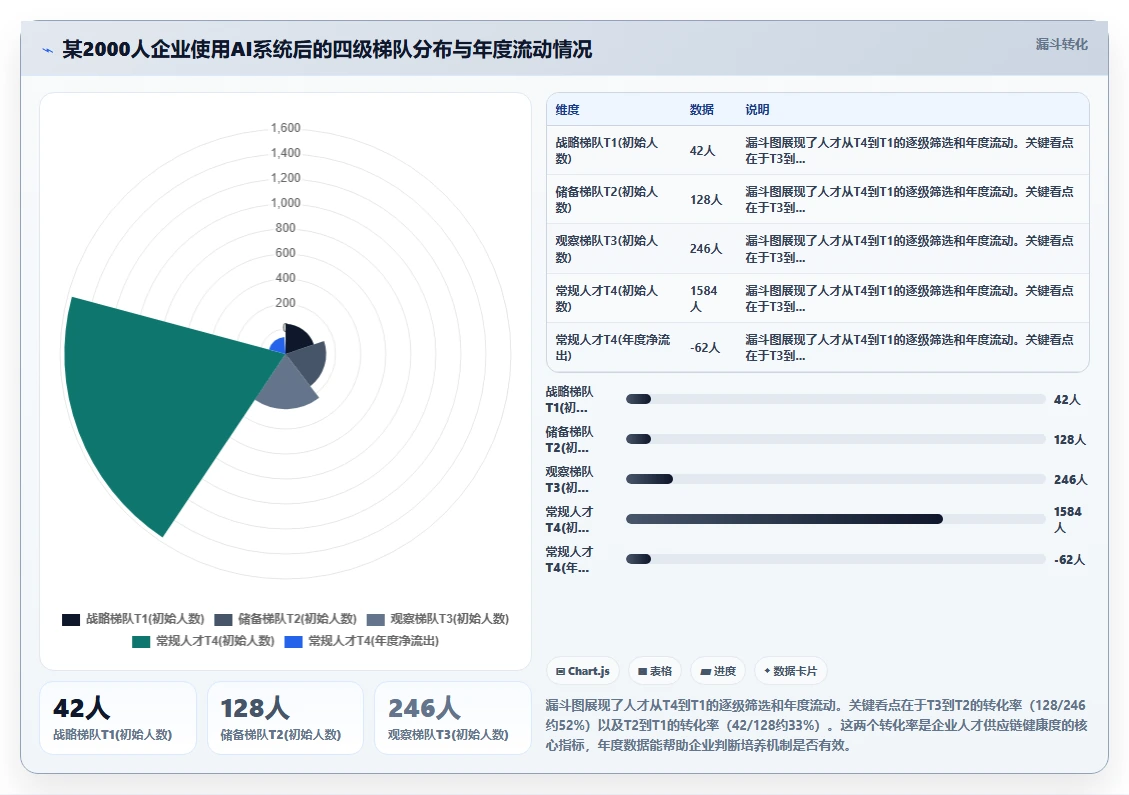Viewport: 1129px width, 795px height.
Task: Select the 数据卡片 tag
Action: [791, 671]
